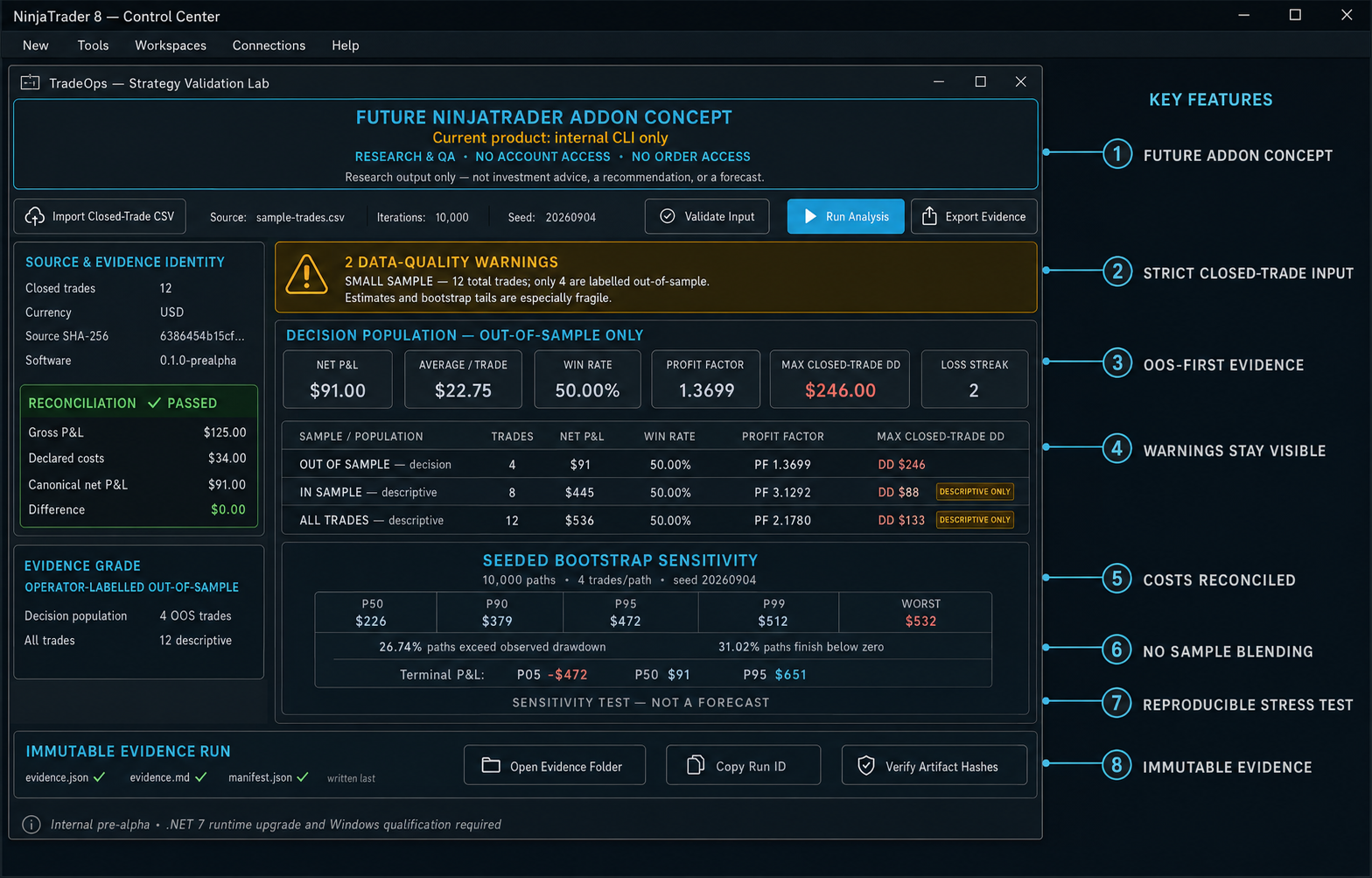
Task: Open the New menu
Action: click(x=36, y=46)
